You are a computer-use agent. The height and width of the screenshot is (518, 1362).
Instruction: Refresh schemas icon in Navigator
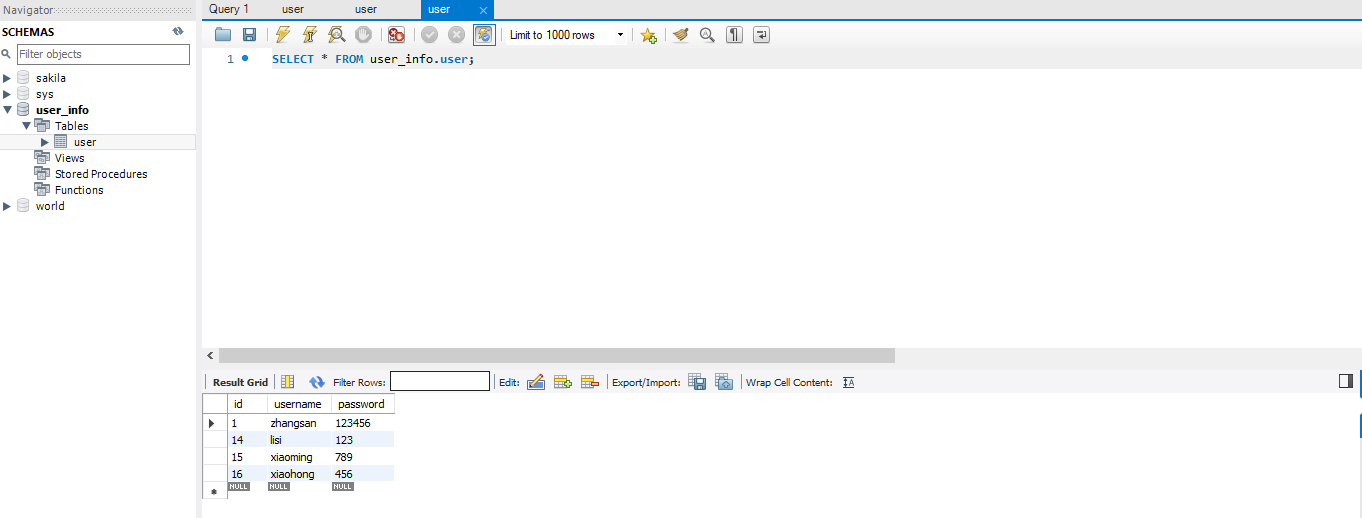[x=178, y=31]
